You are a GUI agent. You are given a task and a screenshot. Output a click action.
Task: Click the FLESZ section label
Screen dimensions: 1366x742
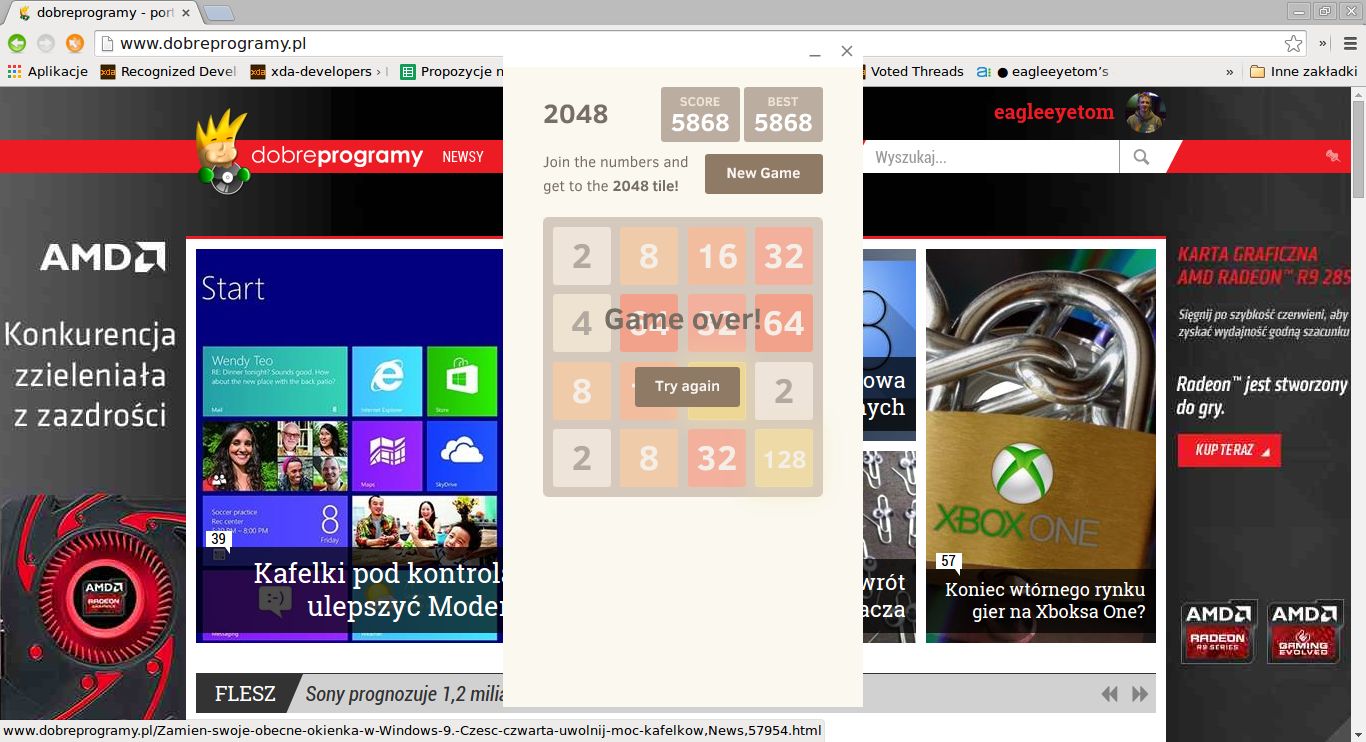coord(245,694)
